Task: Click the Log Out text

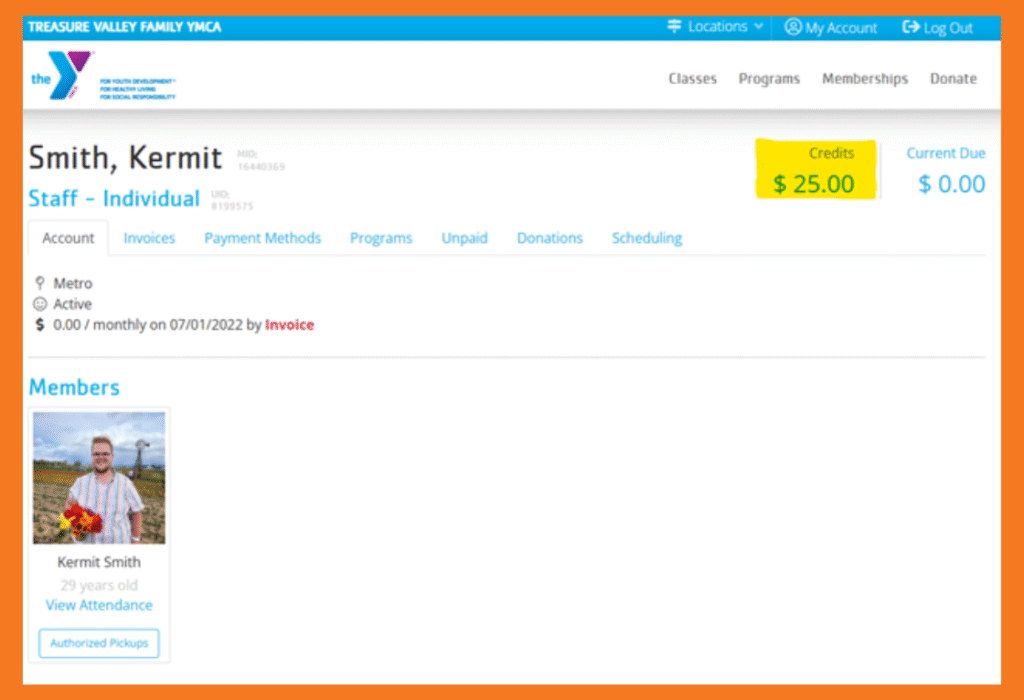Action: [x=948, y=27]
